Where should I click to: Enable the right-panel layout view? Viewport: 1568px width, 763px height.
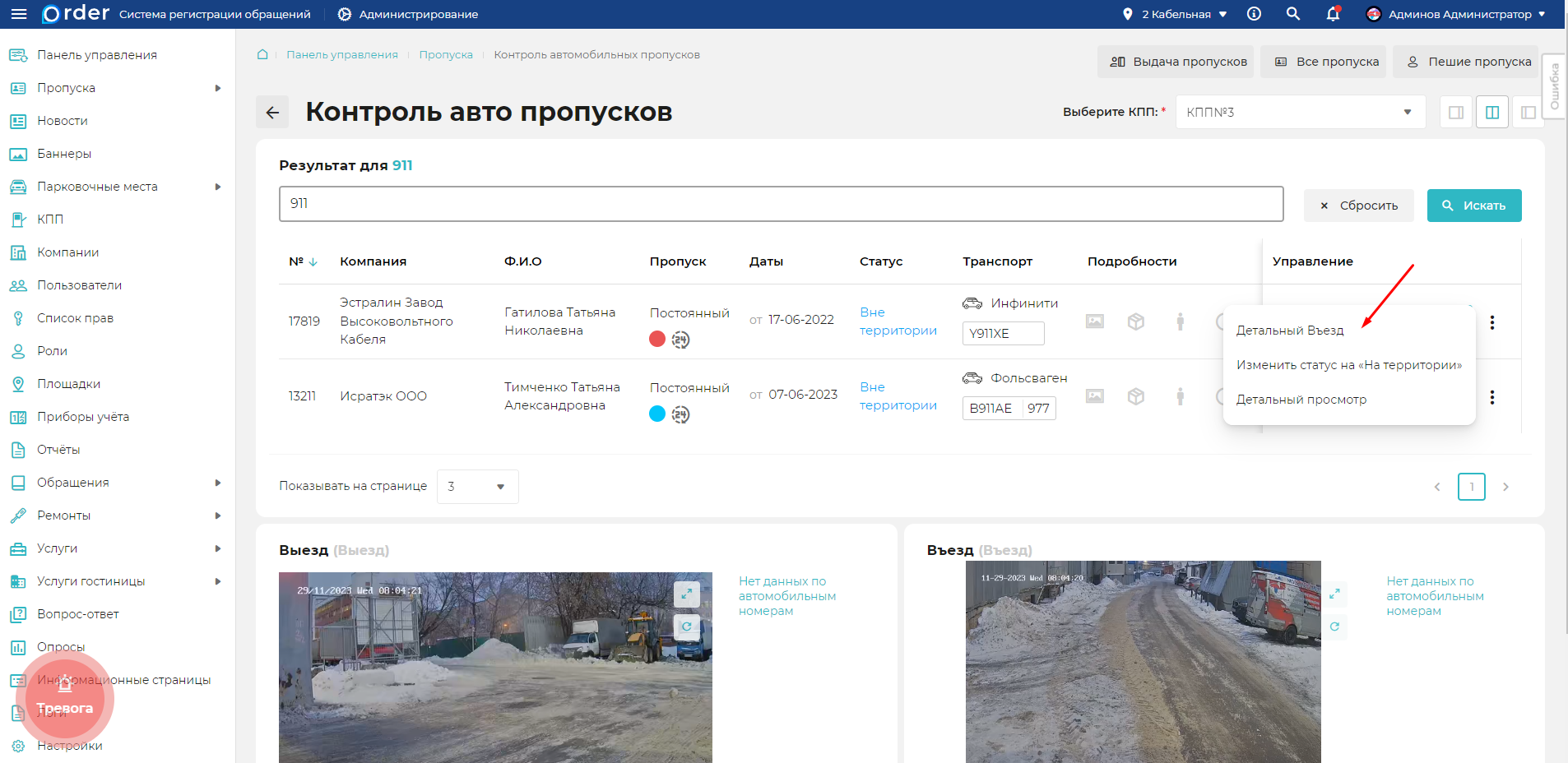point(1530,112)
